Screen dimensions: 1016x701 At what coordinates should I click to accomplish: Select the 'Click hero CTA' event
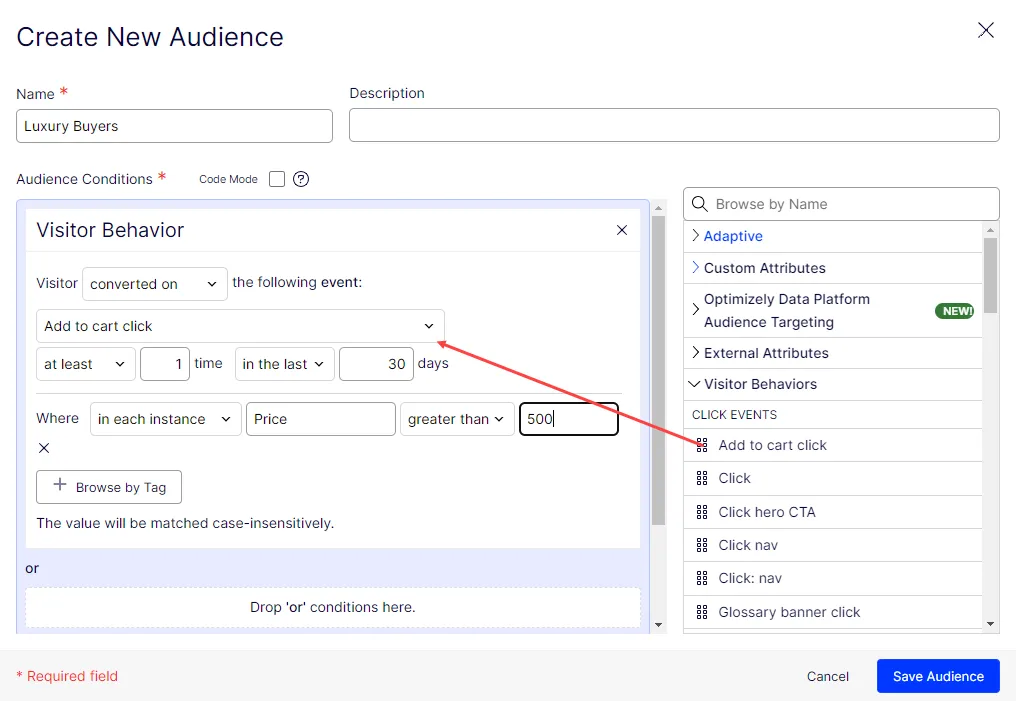coord(833,512)
